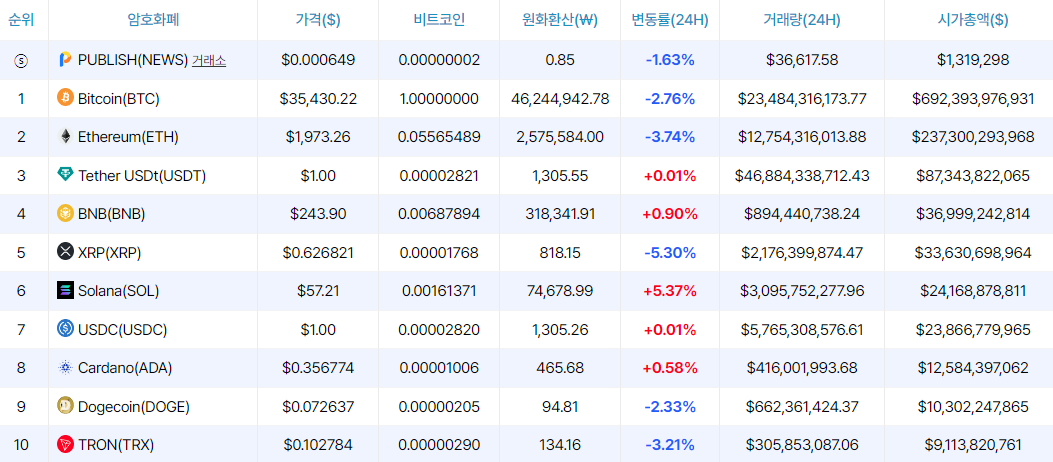The height and width of the screenshot is (462, 1053).
Task: Click the PUBLISH coin logo icon
Action: pyautogui.click(x=65, y=60)
